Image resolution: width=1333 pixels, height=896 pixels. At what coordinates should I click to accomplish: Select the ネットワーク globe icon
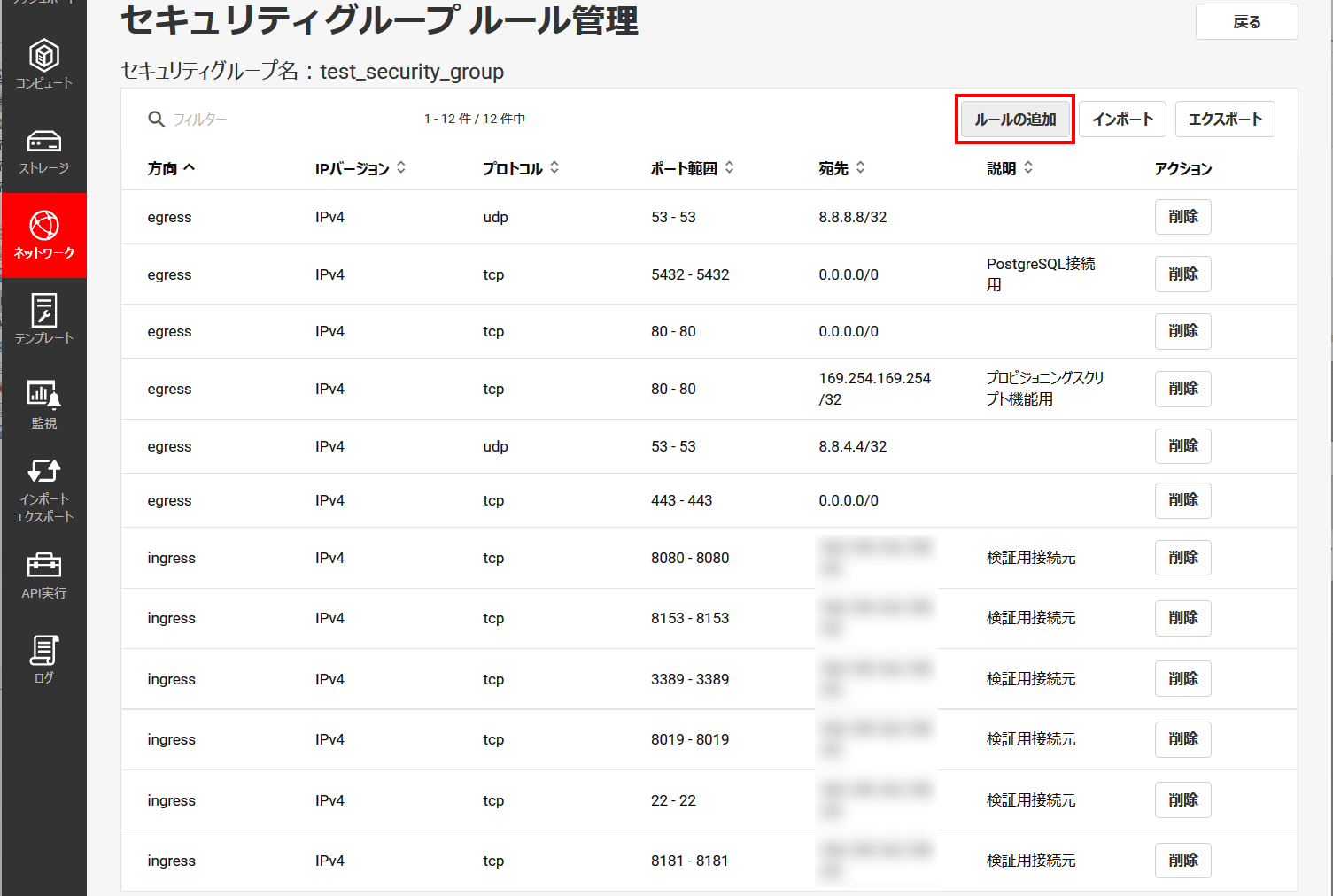click(x=44, y=226)
